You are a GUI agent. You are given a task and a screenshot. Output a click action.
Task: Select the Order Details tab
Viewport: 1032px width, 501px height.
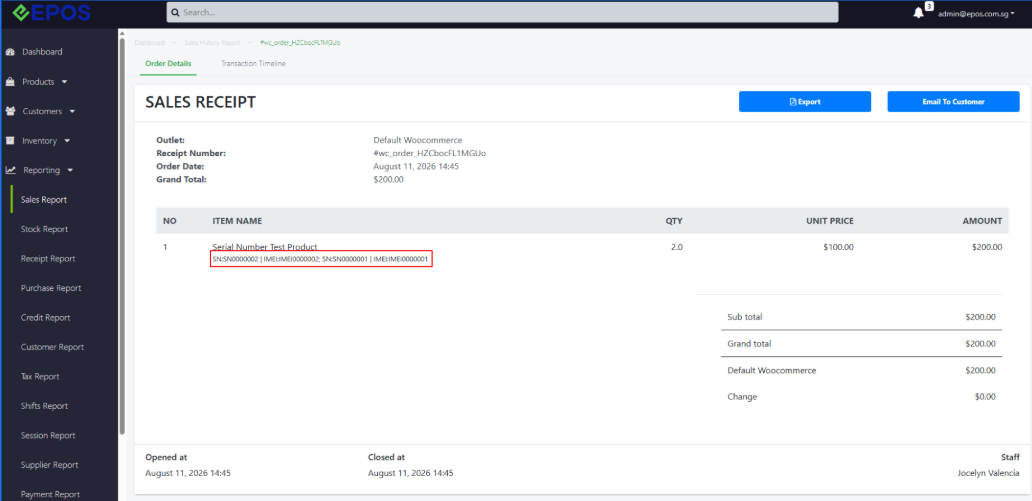pyautogui.click(x=168, y=64)
